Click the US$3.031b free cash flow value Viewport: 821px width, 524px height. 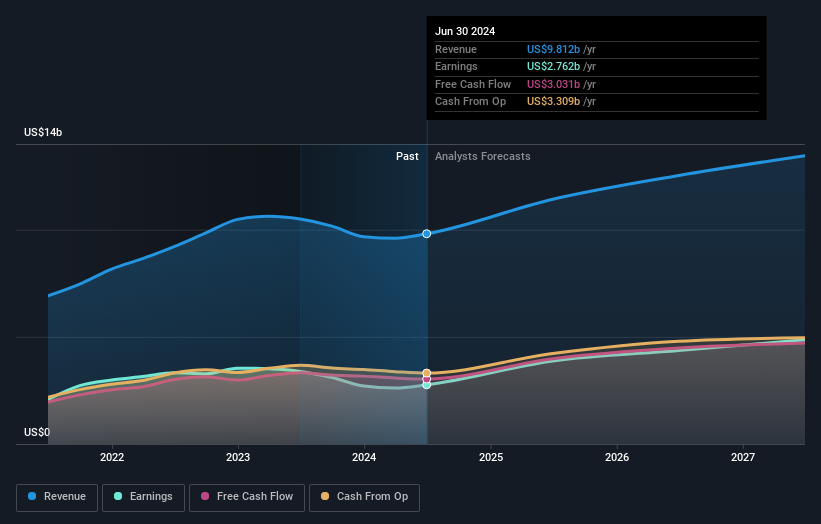click(553, 84)
